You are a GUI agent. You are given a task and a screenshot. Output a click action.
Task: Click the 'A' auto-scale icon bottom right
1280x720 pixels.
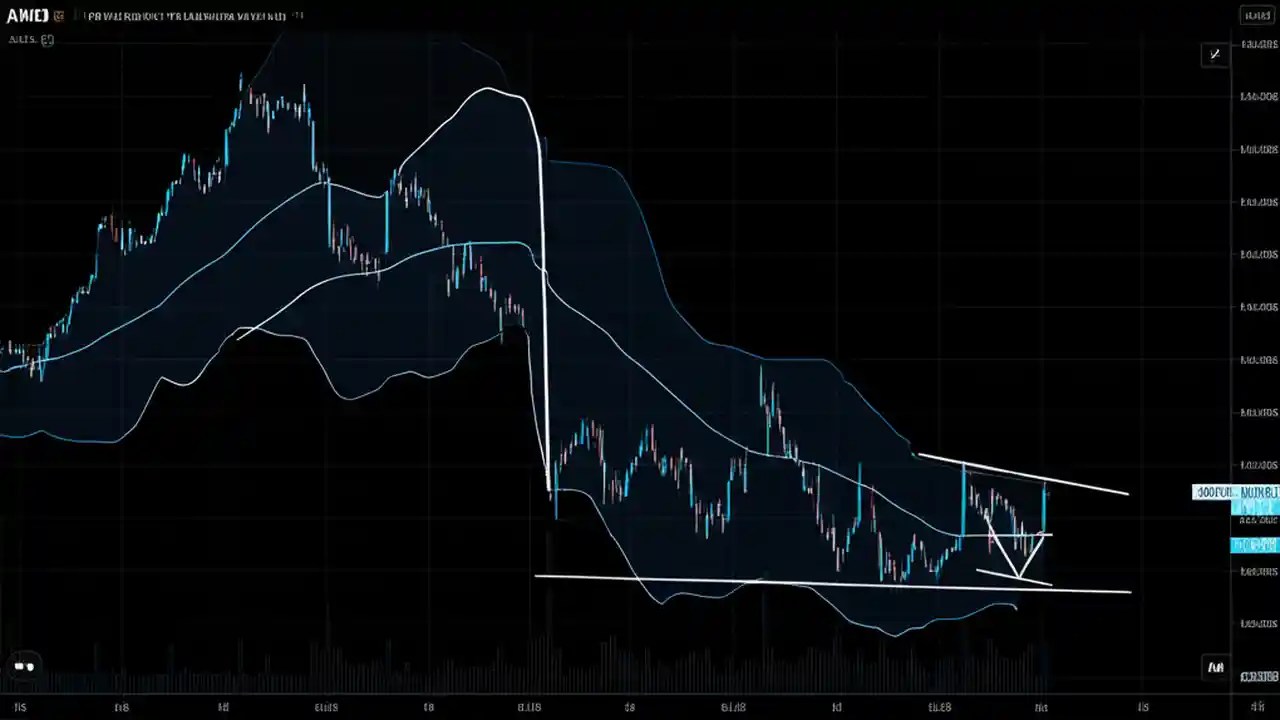(x=1214, y=665)
